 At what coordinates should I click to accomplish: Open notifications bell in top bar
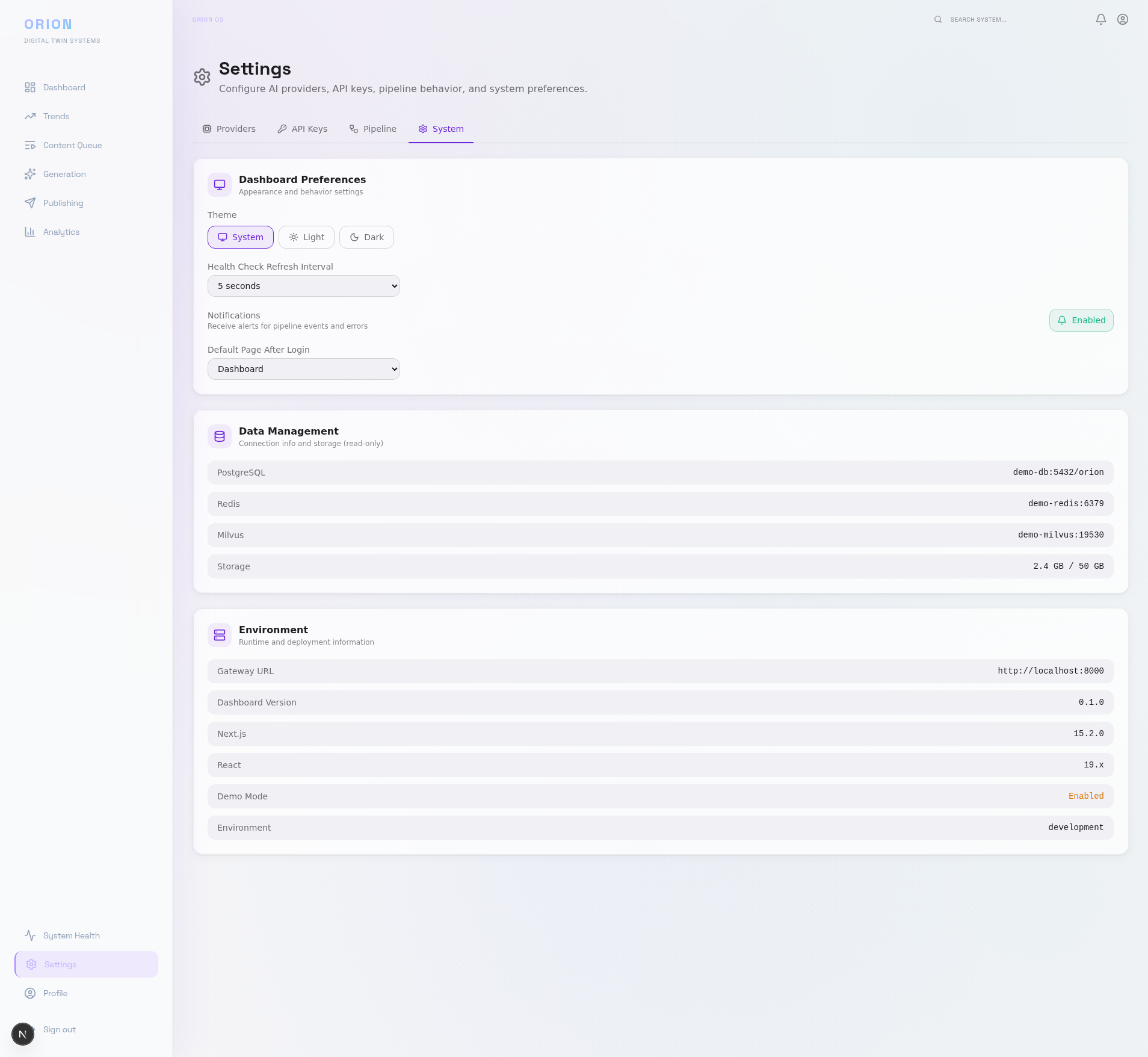click(x=1100, y=19)
